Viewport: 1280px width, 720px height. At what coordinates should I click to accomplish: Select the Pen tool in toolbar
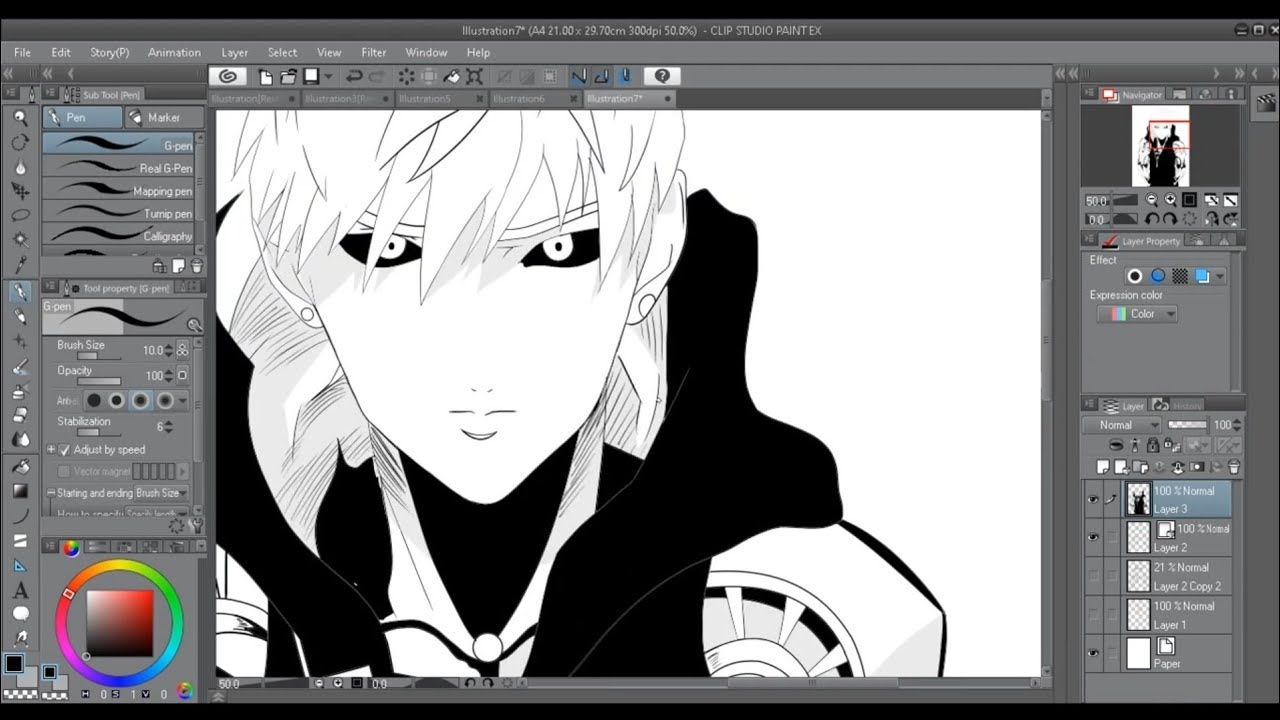pos(20,292)
